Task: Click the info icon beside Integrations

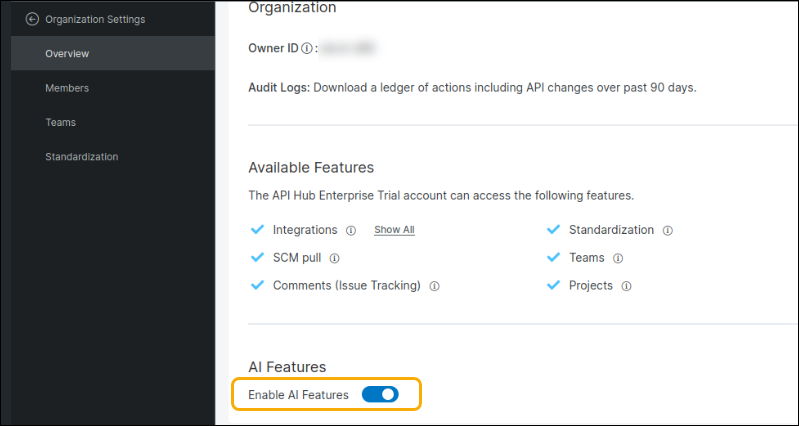Action: point(351,230)
